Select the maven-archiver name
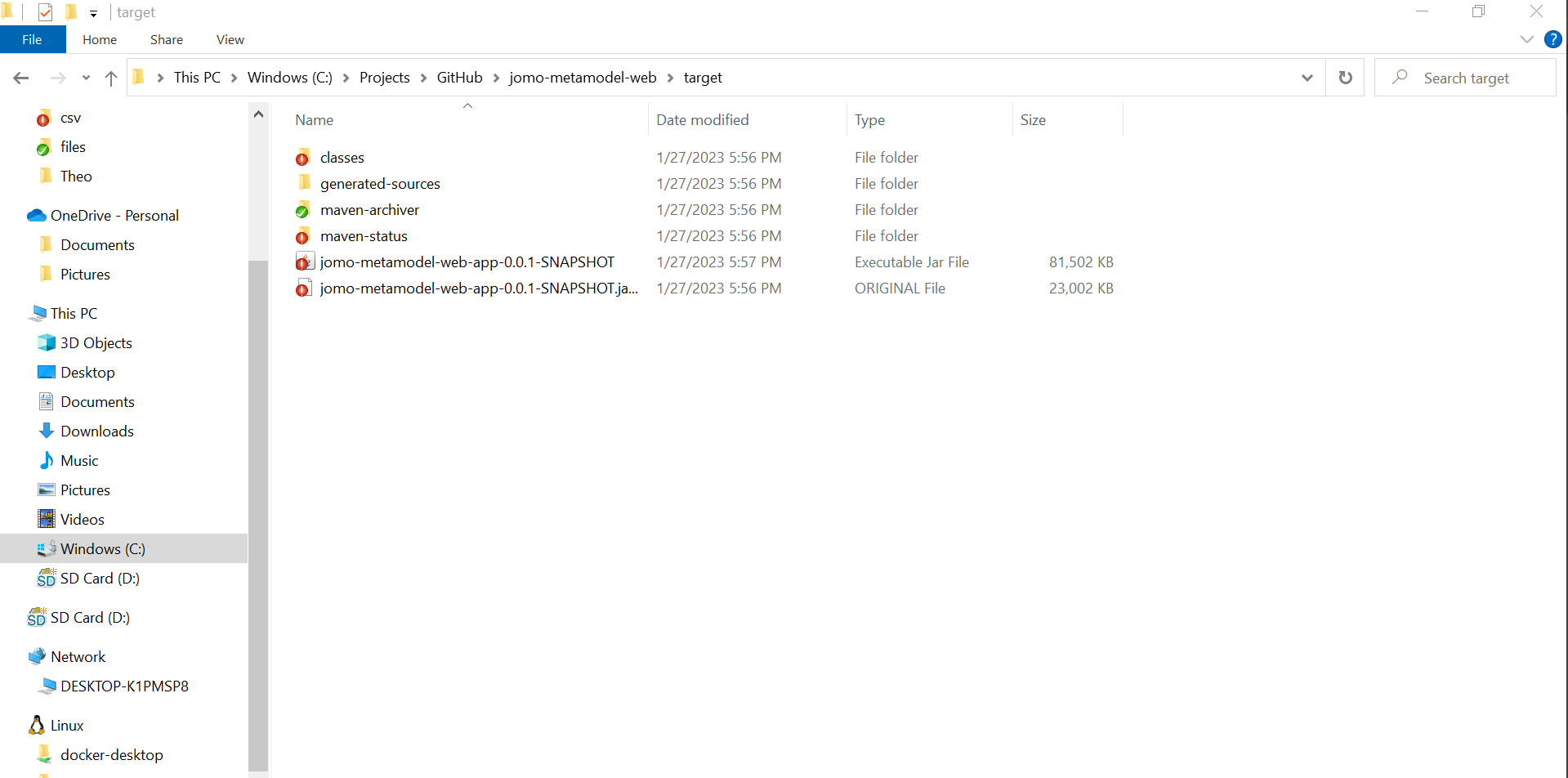1568x778 pixels. point(369,210)
